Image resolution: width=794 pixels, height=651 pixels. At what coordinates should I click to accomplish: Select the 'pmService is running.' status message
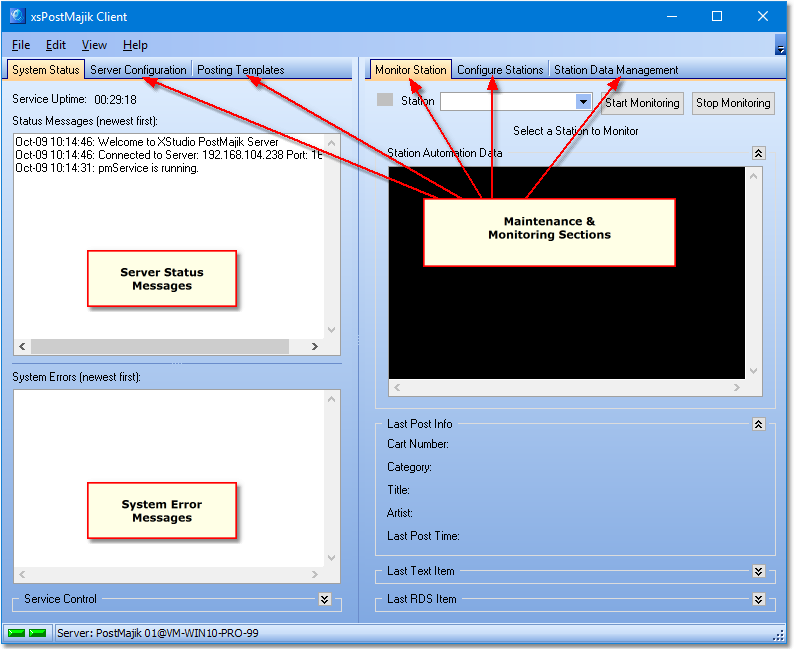107,168
